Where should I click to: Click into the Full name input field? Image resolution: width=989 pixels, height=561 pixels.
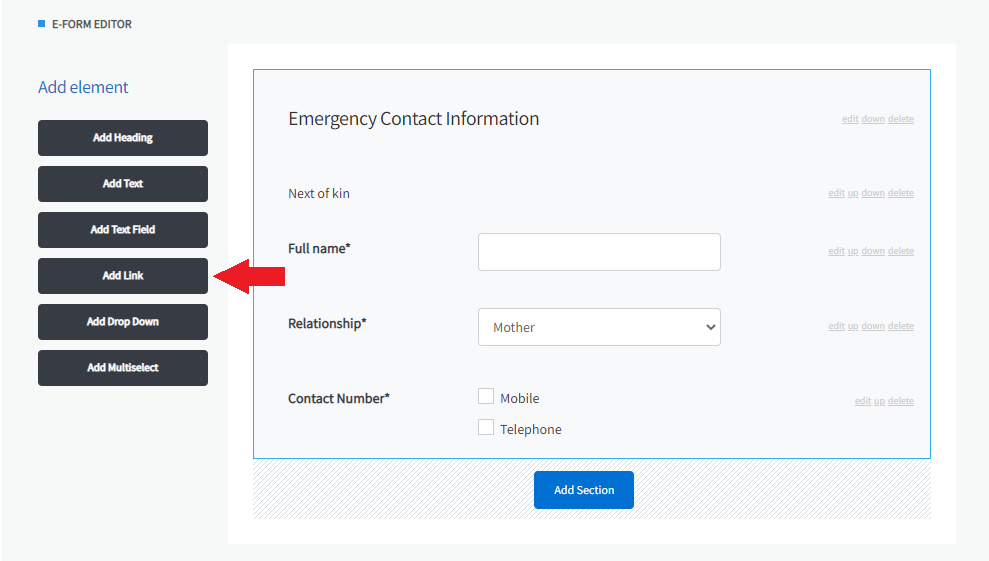pyautogui.click(x=599, y=252)
